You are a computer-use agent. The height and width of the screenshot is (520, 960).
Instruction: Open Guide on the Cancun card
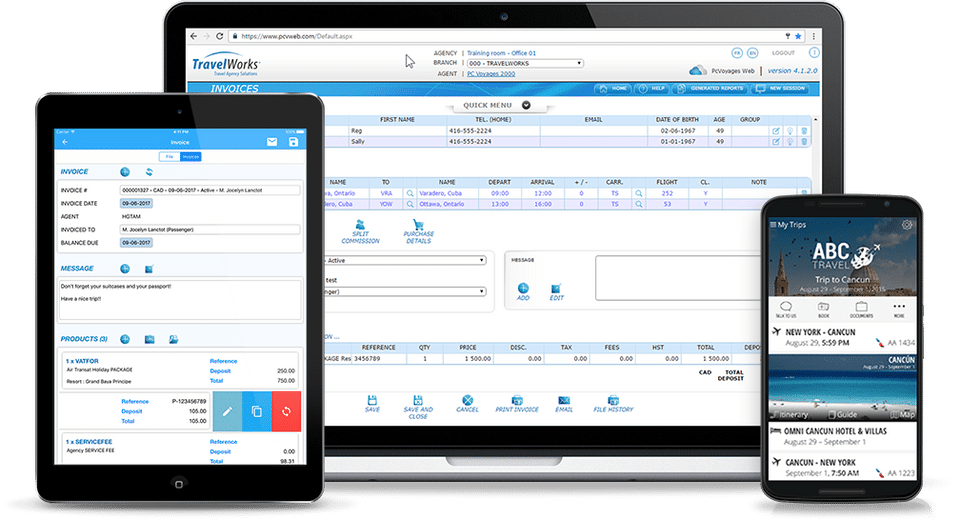tap(843, 415)
